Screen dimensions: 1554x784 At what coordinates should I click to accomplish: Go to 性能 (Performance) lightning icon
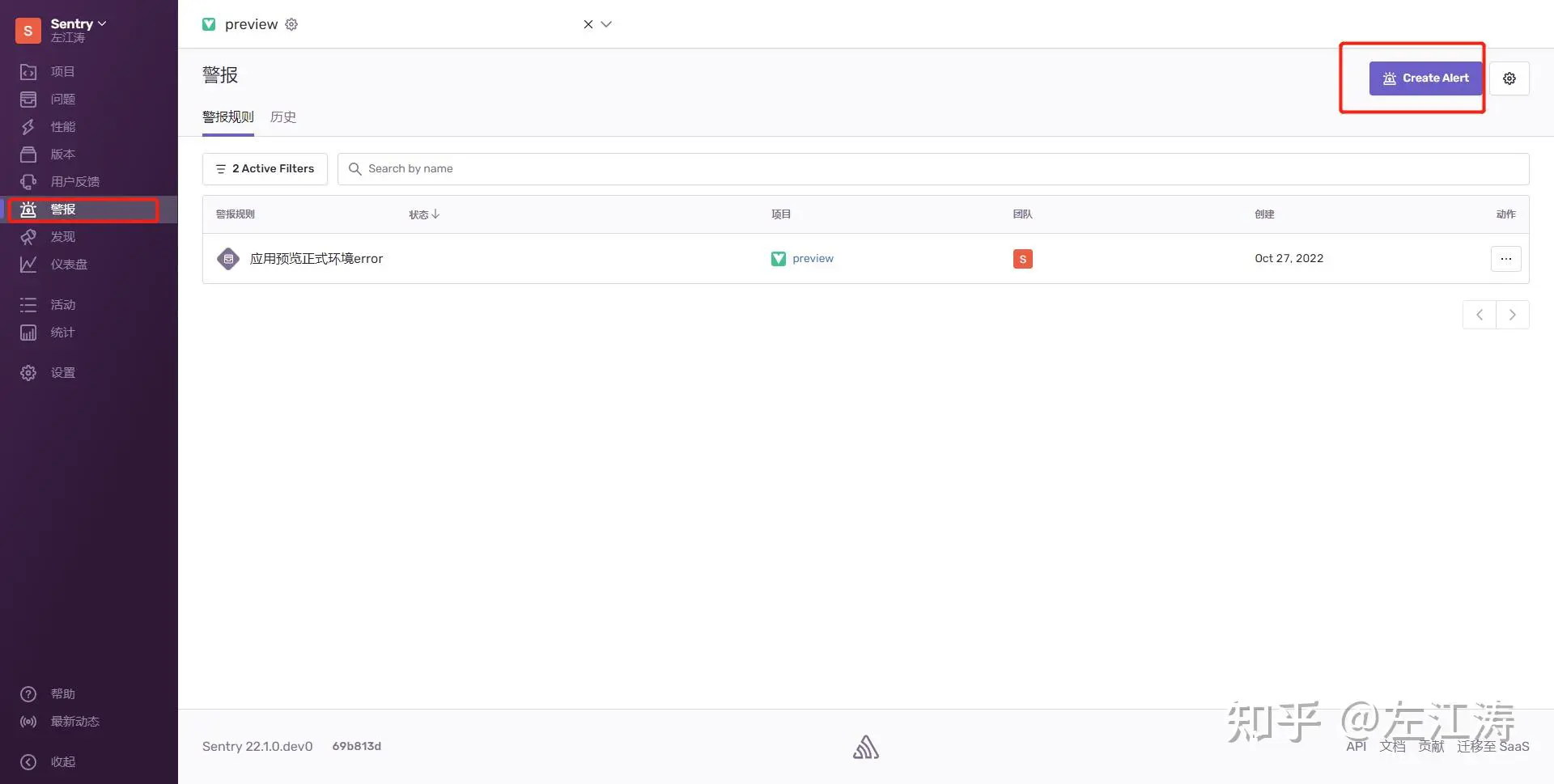pyautogui.click(x=28, y=127)
